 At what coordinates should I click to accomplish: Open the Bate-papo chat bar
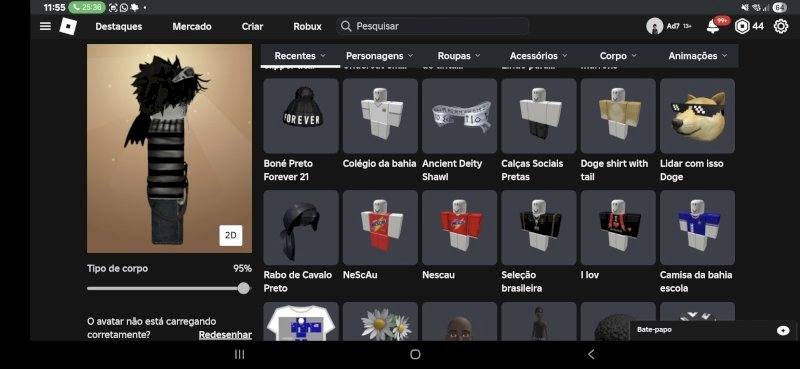(x=713, y=330)
